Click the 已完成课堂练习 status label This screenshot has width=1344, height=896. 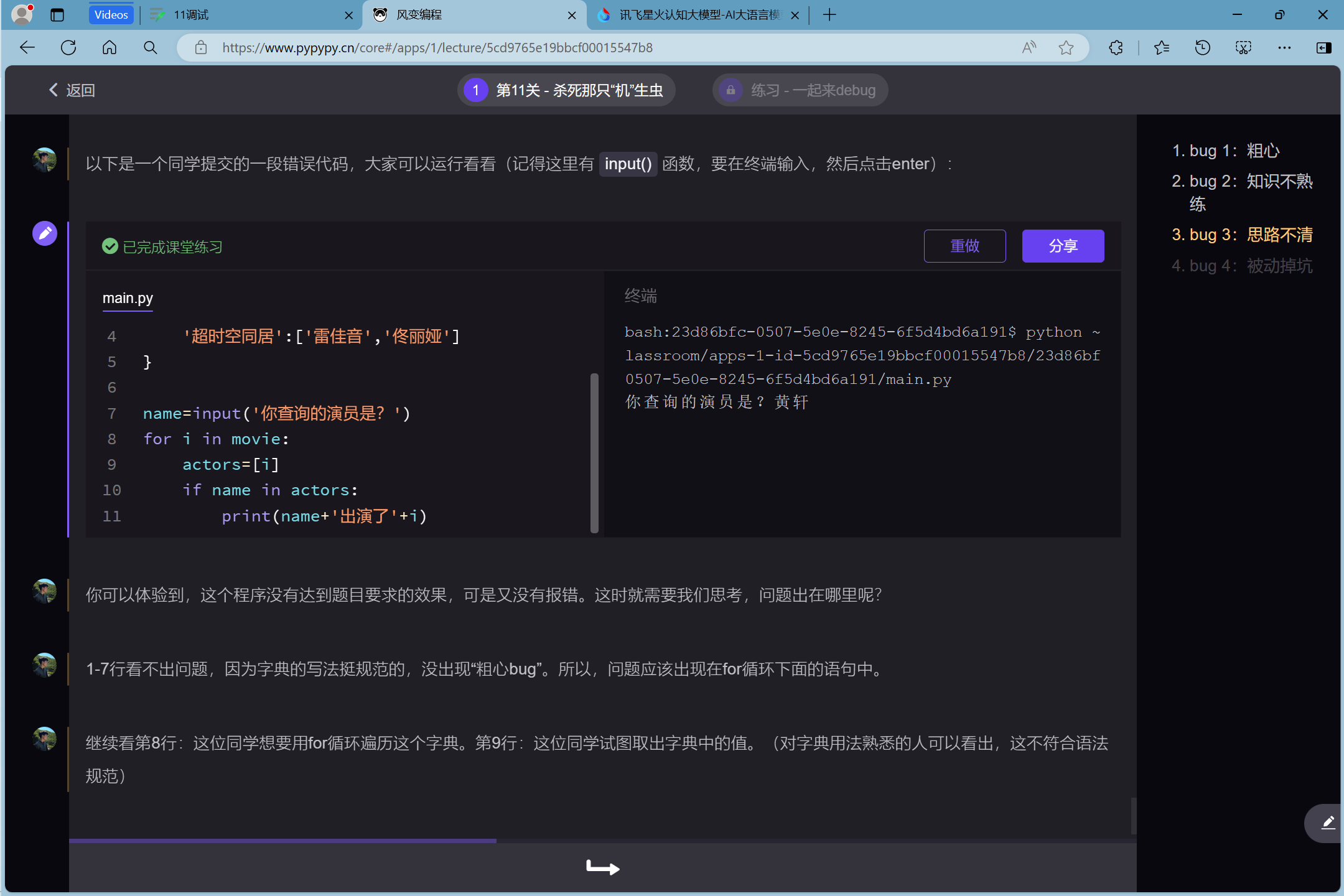click(162, 247)
